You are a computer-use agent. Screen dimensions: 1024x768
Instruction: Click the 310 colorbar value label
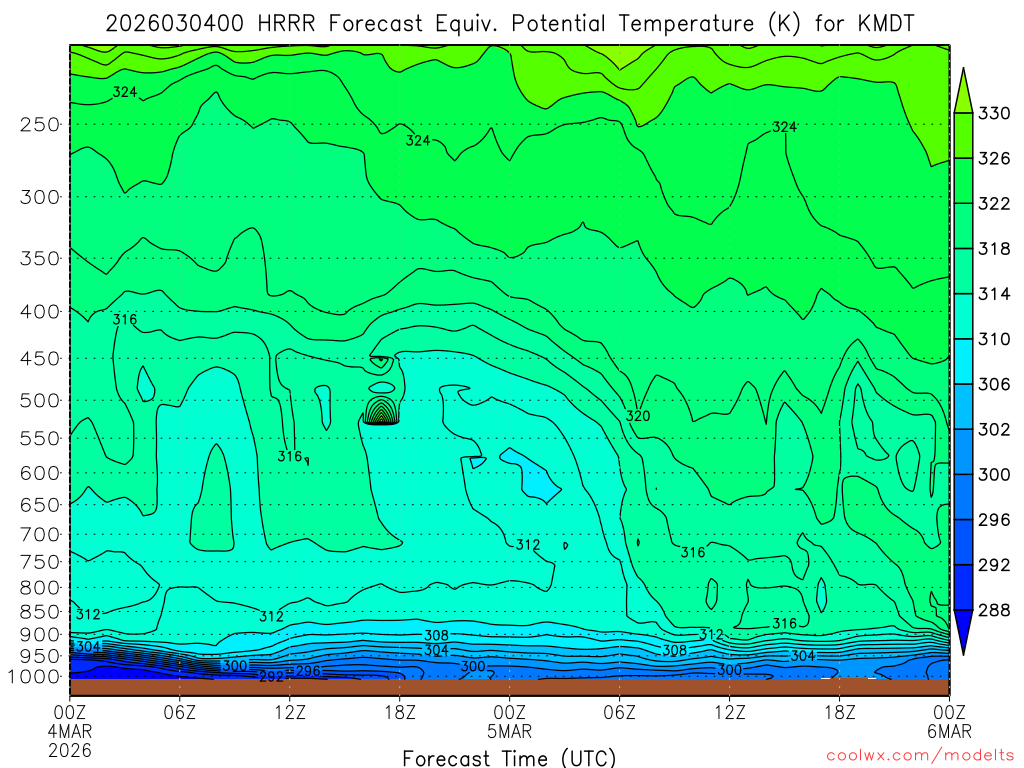[994, 339]
